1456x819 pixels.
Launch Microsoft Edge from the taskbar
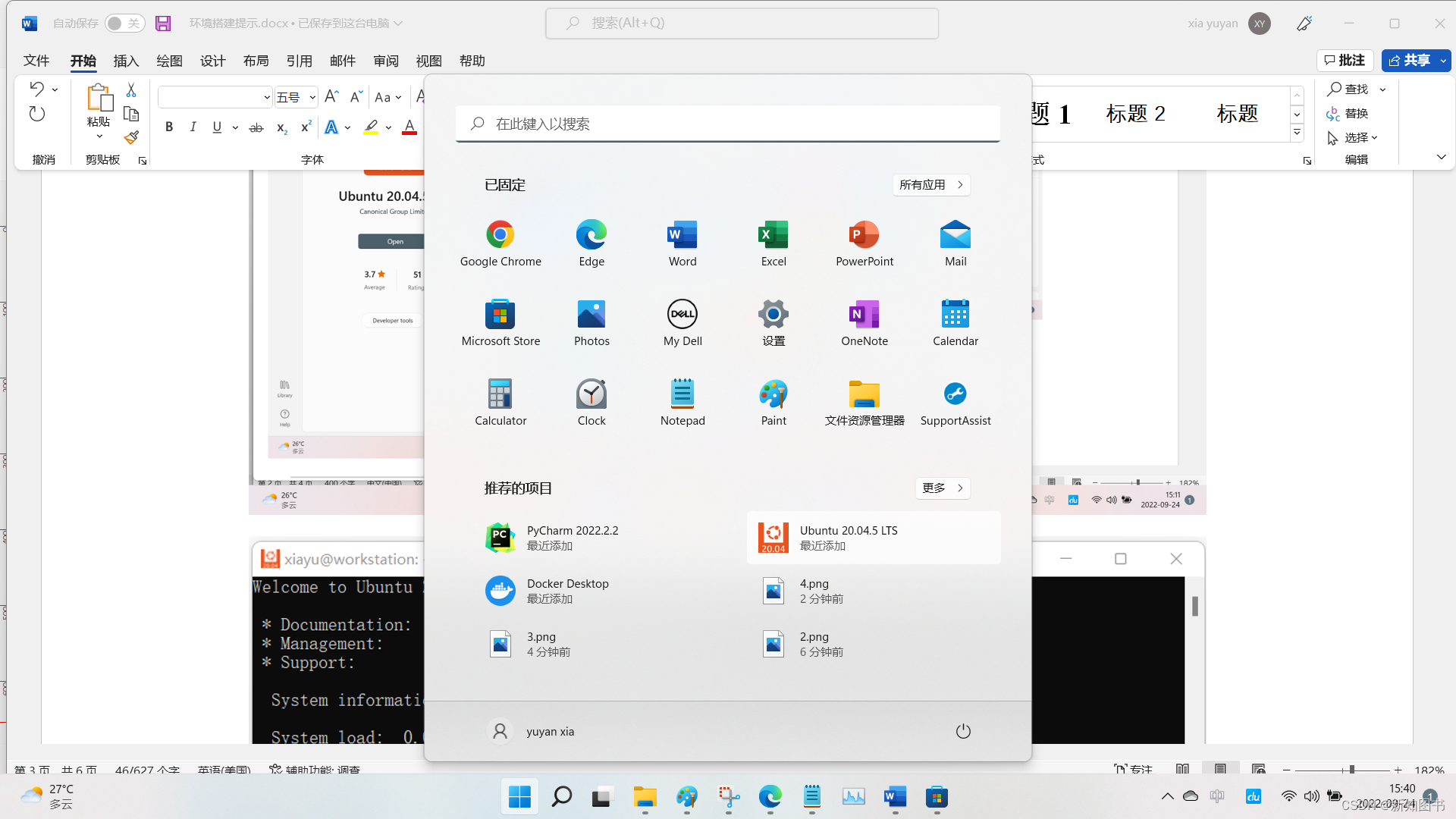[x=770, y=798]
